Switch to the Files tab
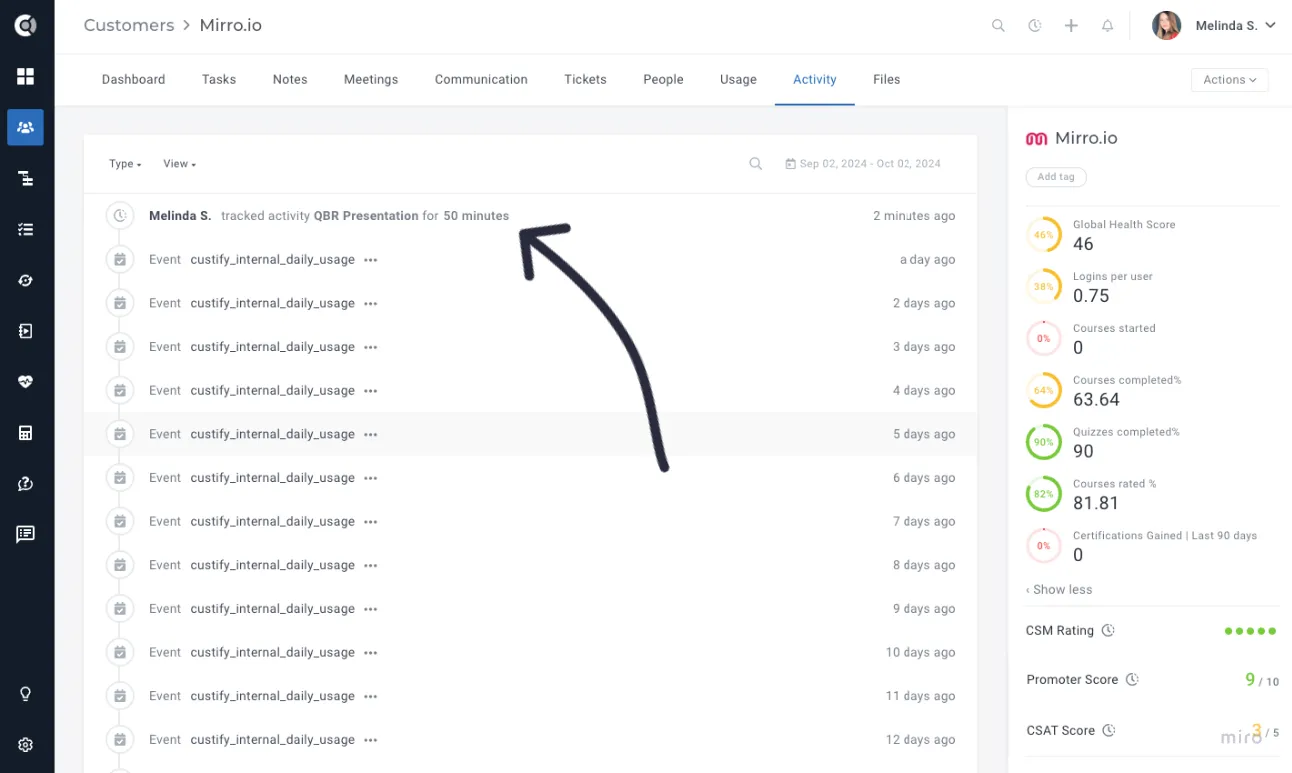The width and height of the screenshot is (1292, 773). (x=886, y=80)
